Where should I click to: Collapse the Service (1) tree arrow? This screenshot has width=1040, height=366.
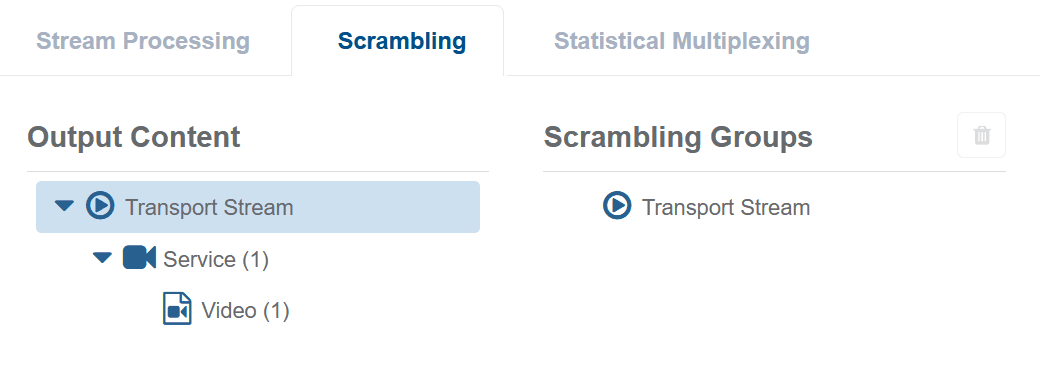102,257
